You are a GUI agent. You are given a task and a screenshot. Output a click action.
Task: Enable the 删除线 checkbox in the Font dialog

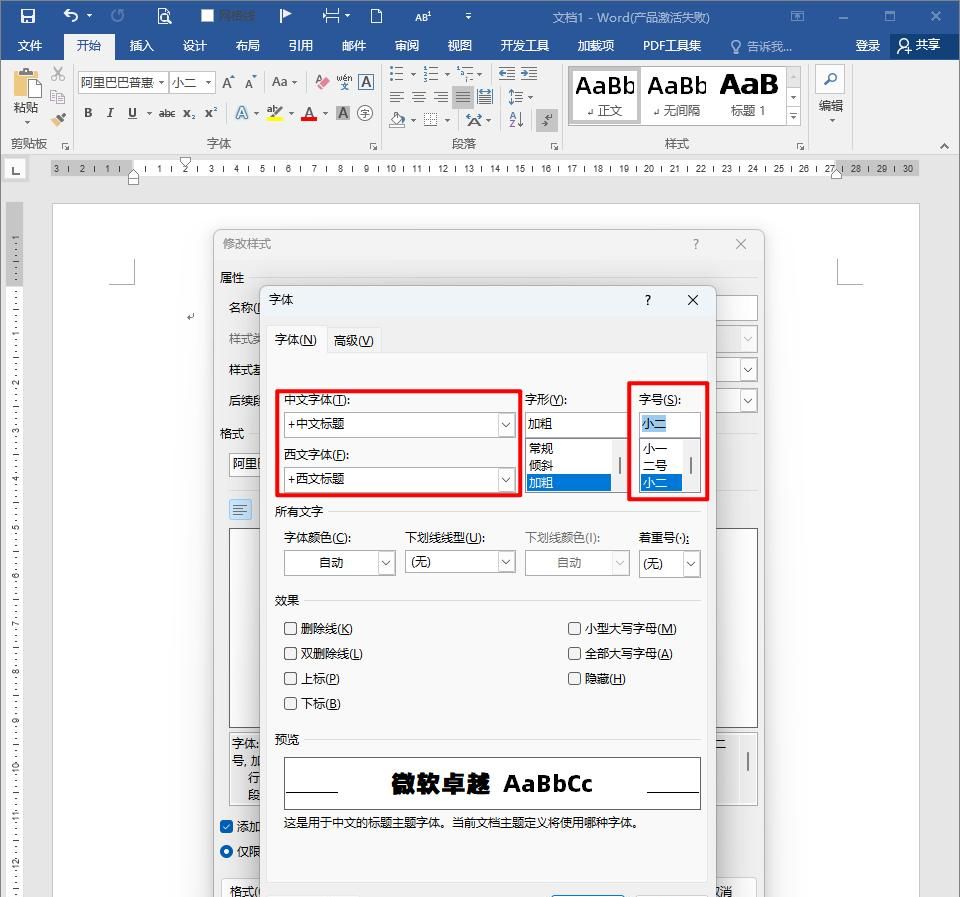291,626
